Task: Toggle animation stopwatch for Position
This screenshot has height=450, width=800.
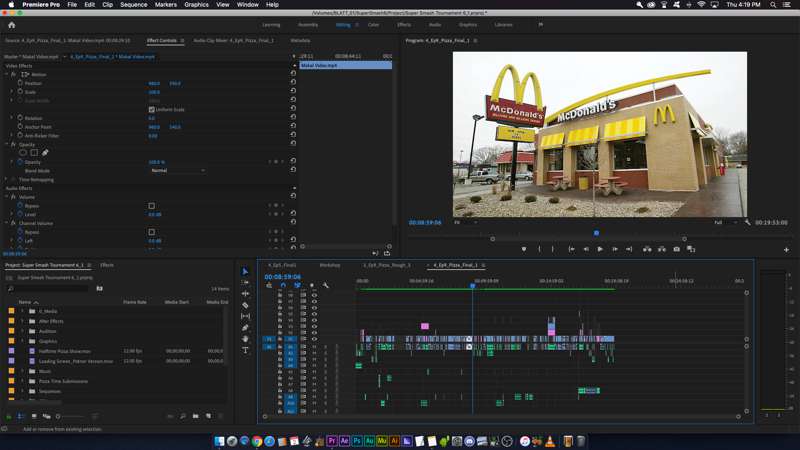Action: pyautogui.click(x=20, y=83)
